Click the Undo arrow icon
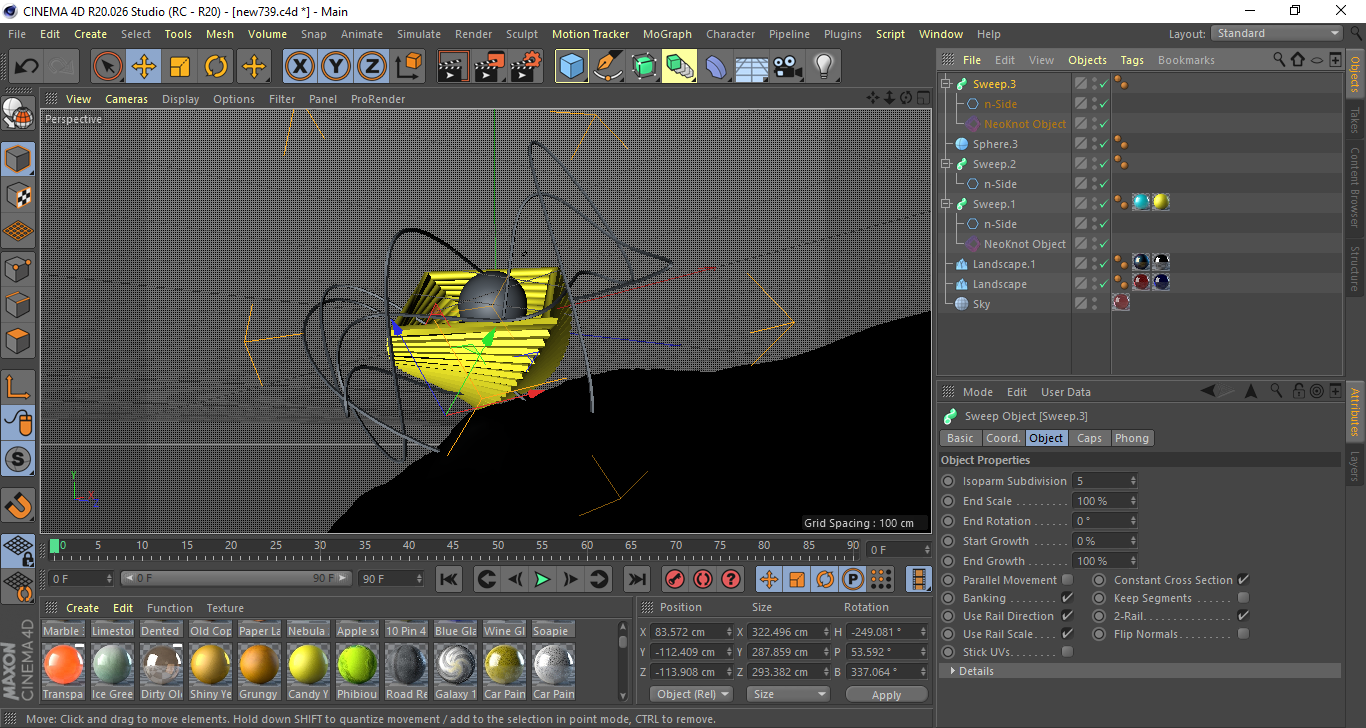1366x728 pixels. (27, 67)
